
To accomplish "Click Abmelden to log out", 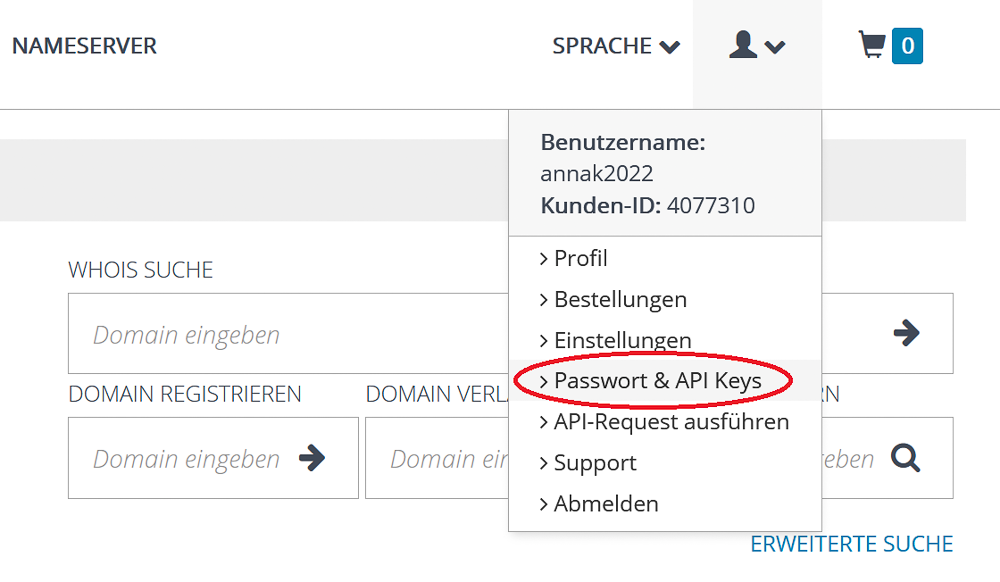I will coord(606,504).
